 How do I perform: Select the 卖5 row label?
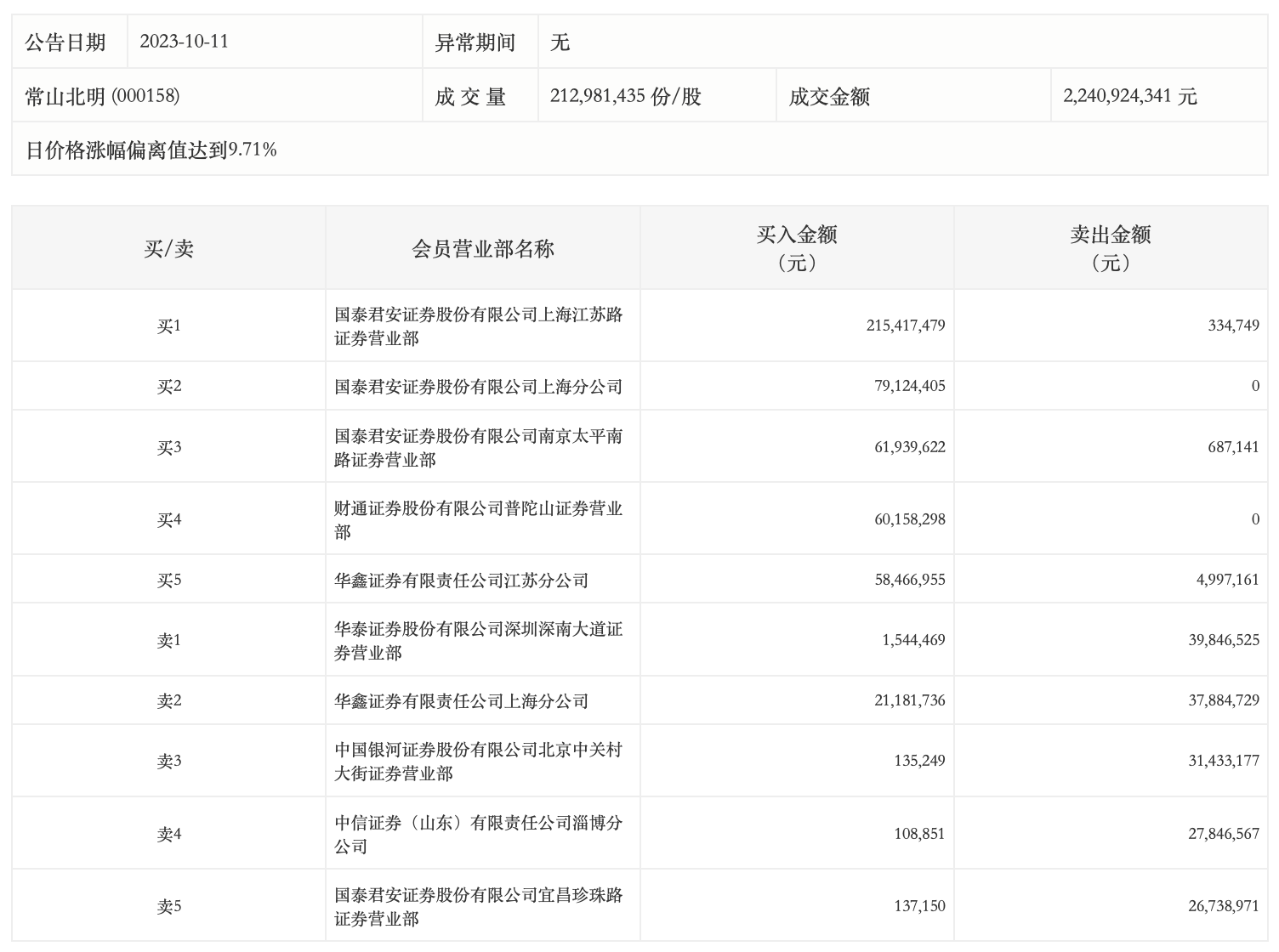[168, 907]
